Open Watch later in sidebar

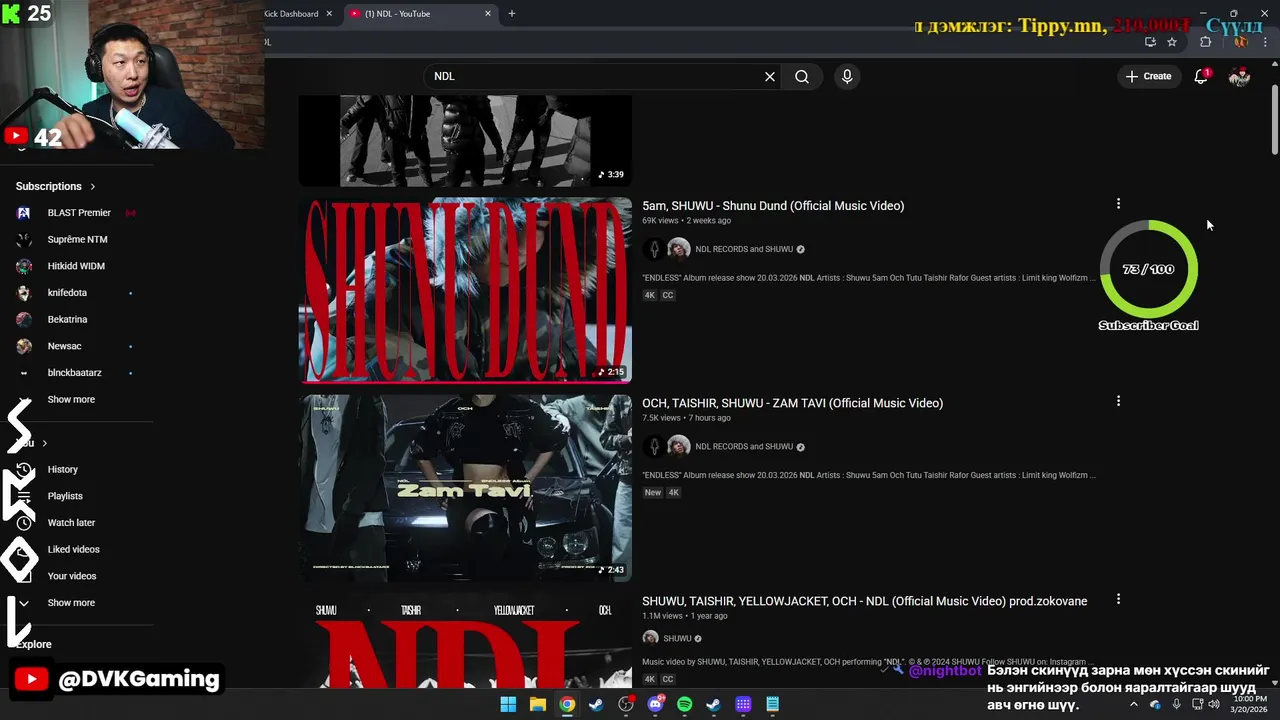coord(71,523)
